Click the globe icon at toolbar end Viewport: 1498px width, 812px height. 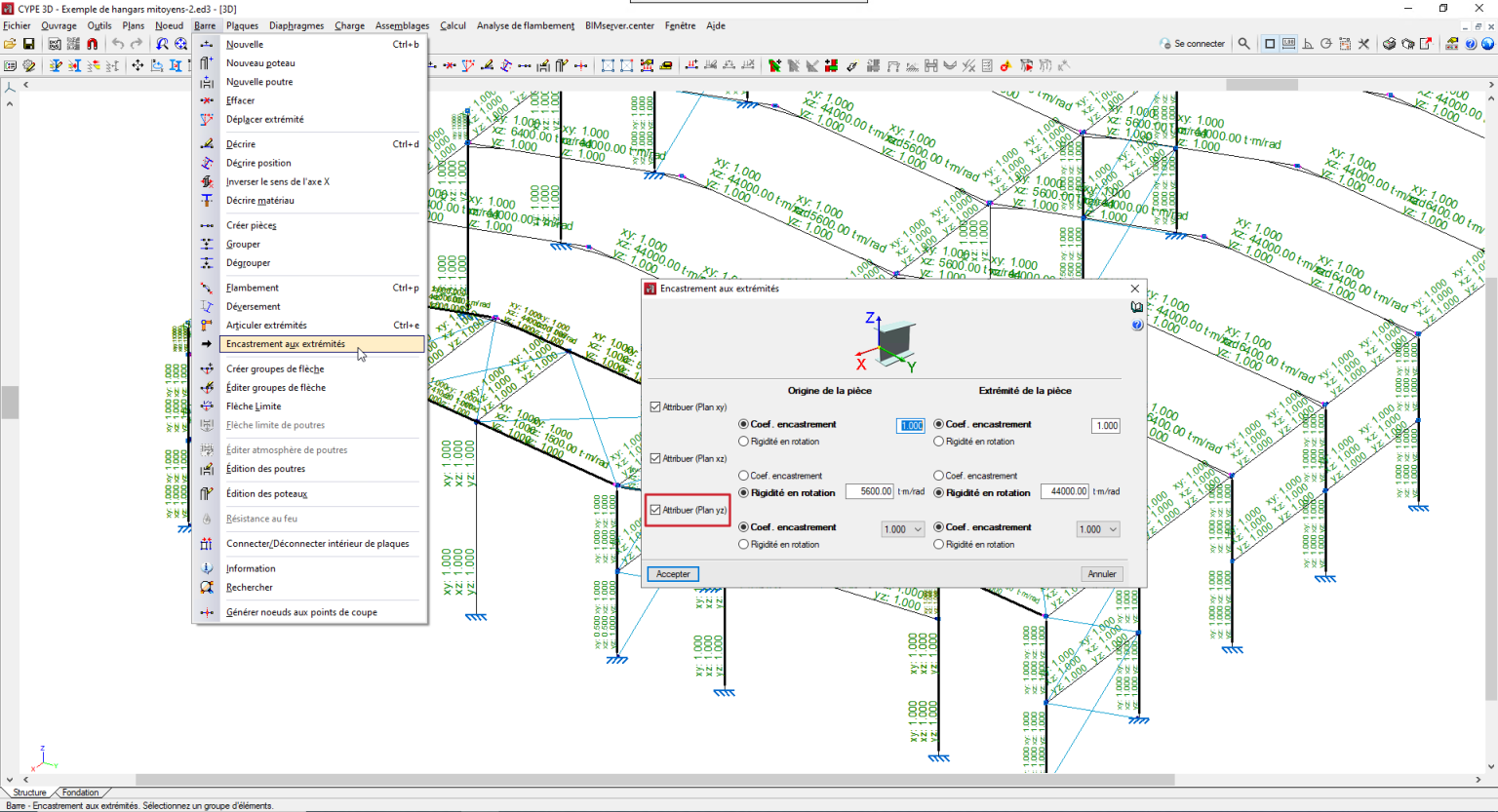(1487, 44)
